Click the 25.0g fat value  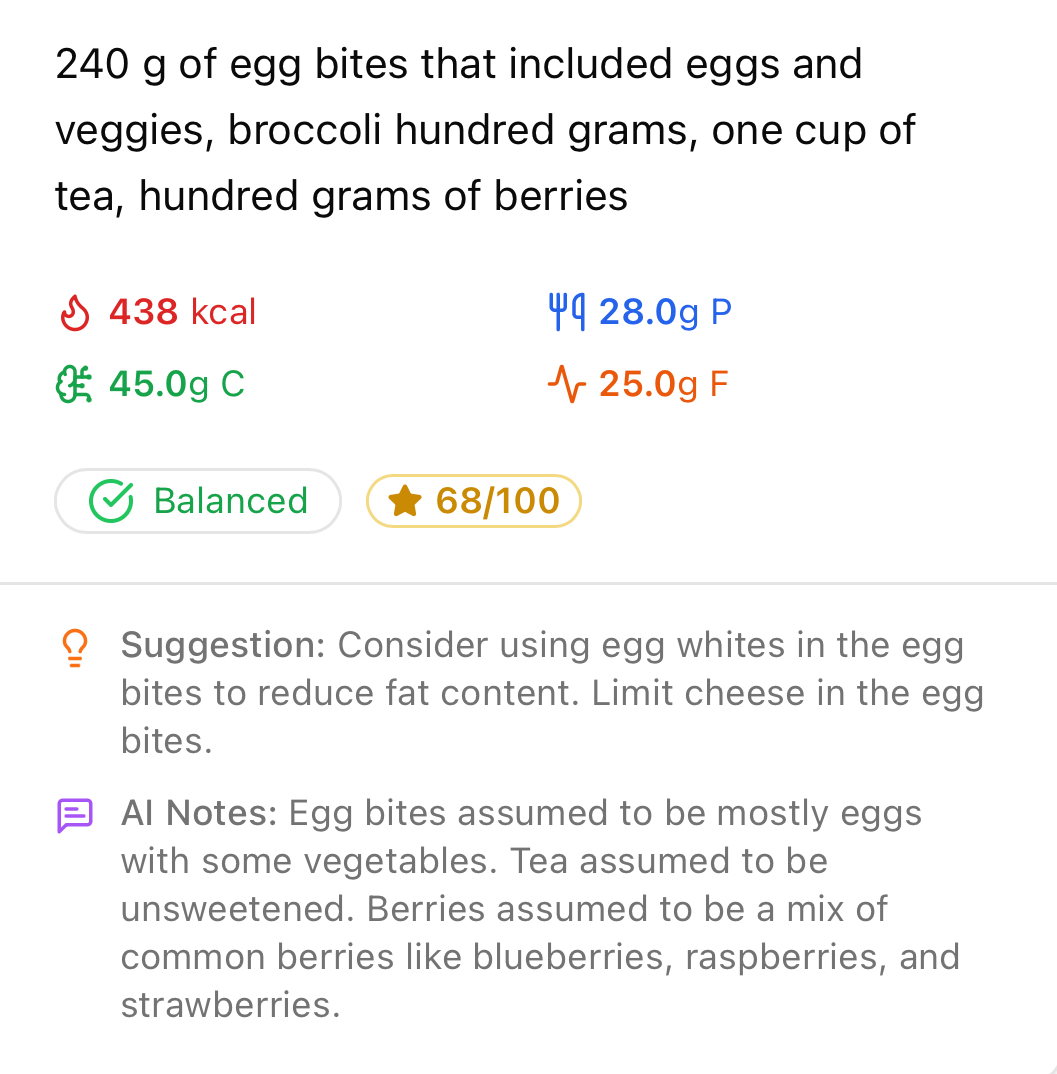(663, 384)
